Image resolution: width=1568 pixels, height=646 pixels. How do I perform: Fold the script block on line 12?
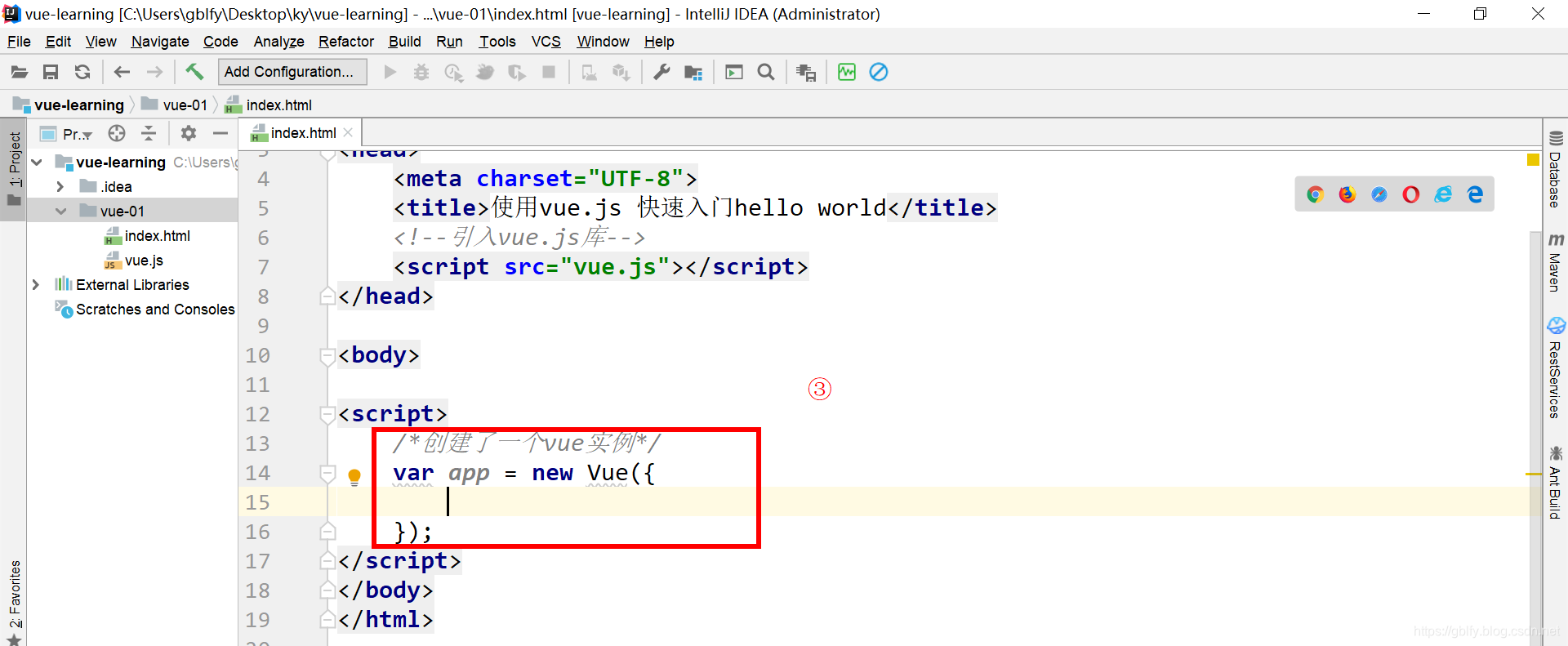(327, 414)
